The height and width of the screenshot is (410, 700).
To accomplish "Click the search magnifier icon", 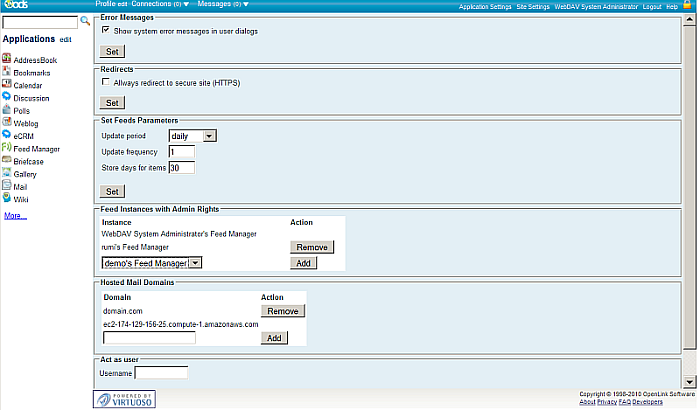I will pyautogui.click(x=84, y=20).
